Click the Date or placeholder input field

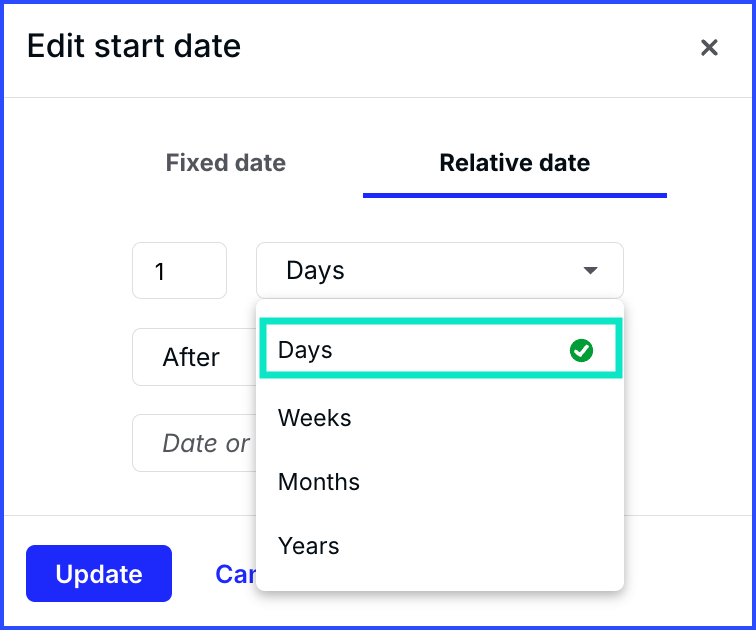click(x=194, y=443)
